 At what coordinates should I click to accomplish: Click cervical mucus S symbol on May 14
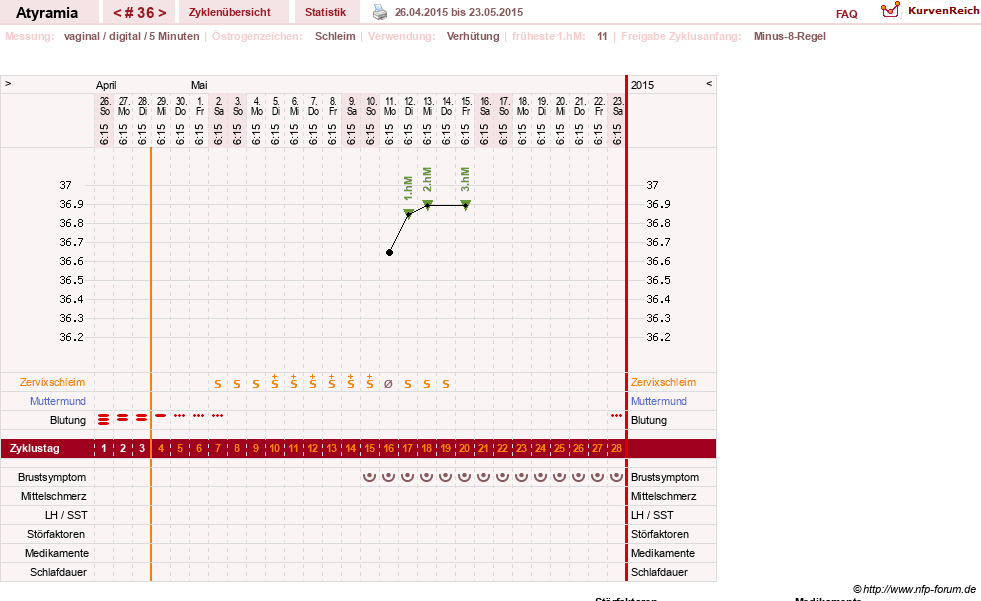click(x=445, y=384)
